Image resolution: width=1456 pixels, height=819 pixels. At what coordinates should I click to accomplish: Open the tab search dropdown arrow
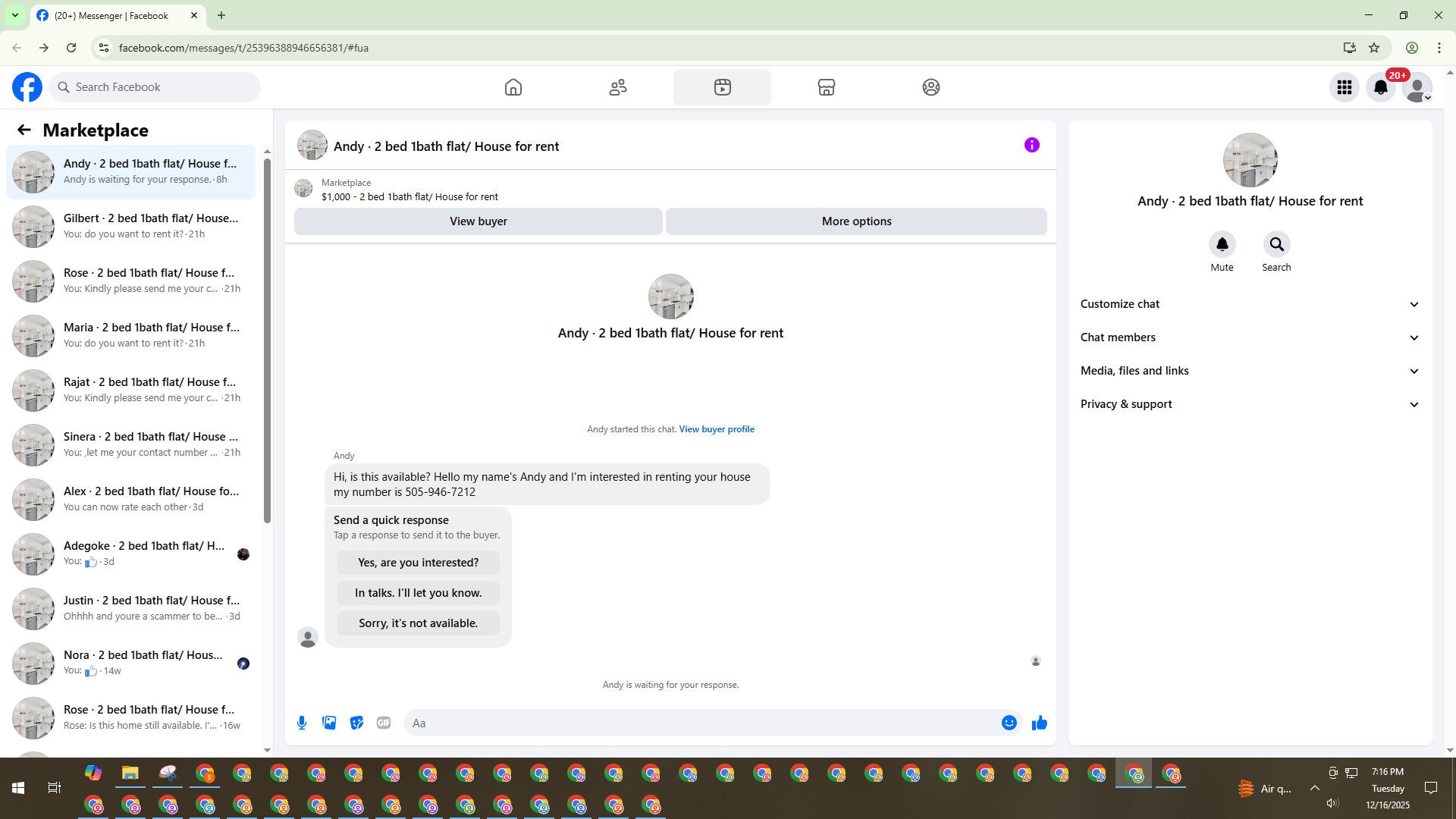pos(15,15)
